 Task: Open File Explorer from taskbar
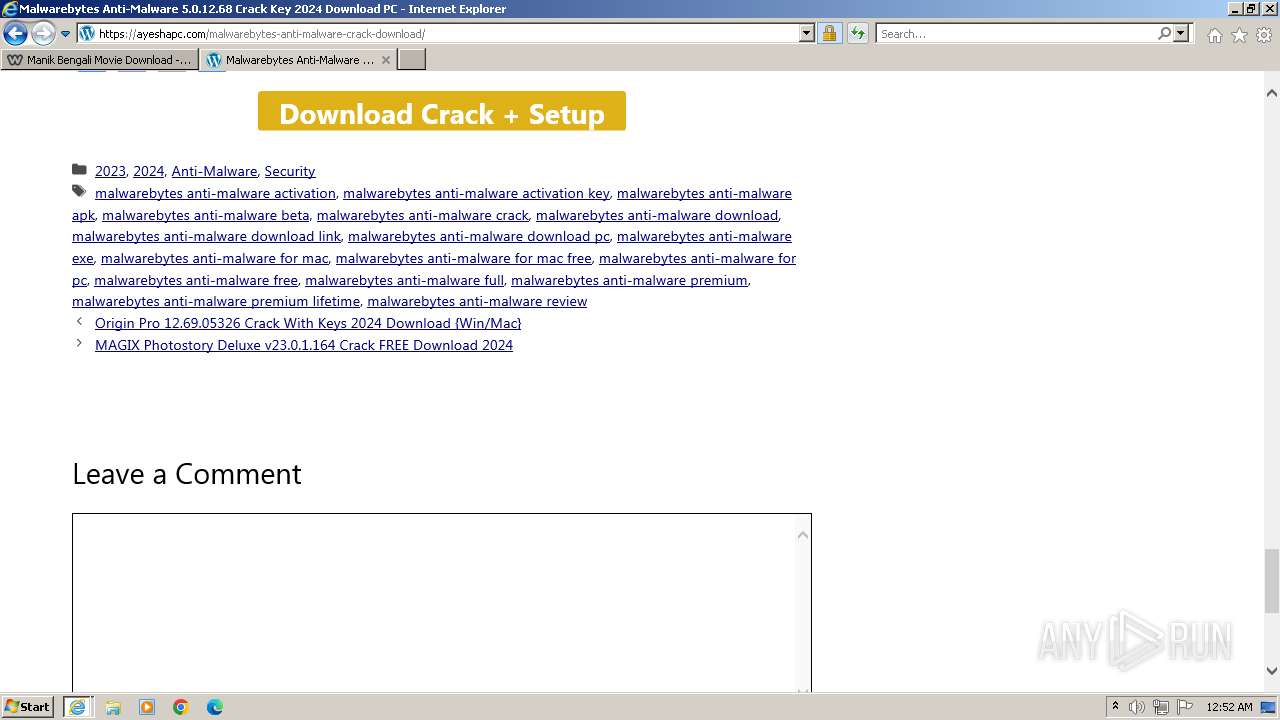tap(113, 707)
